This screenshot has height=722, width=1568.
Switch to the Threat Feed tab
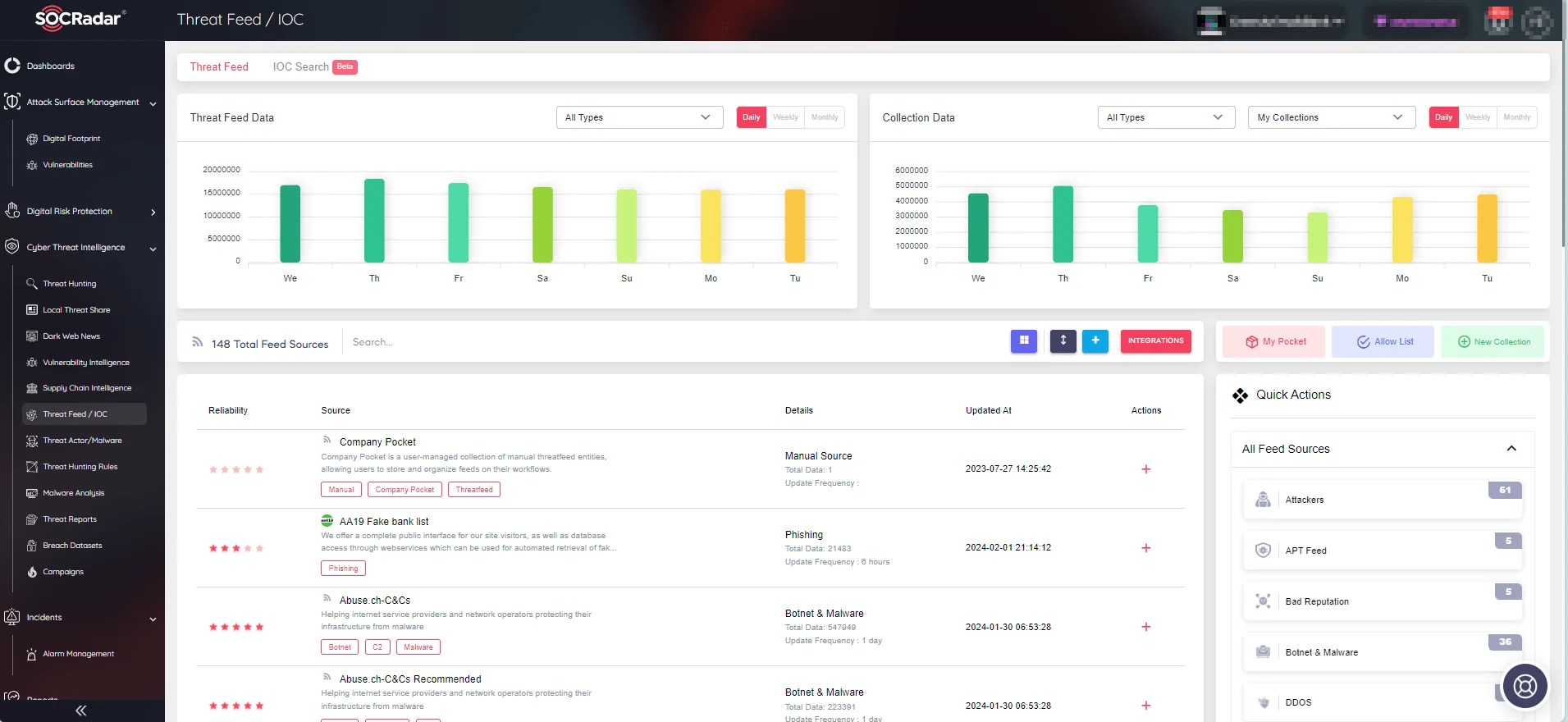coord(219,67)
